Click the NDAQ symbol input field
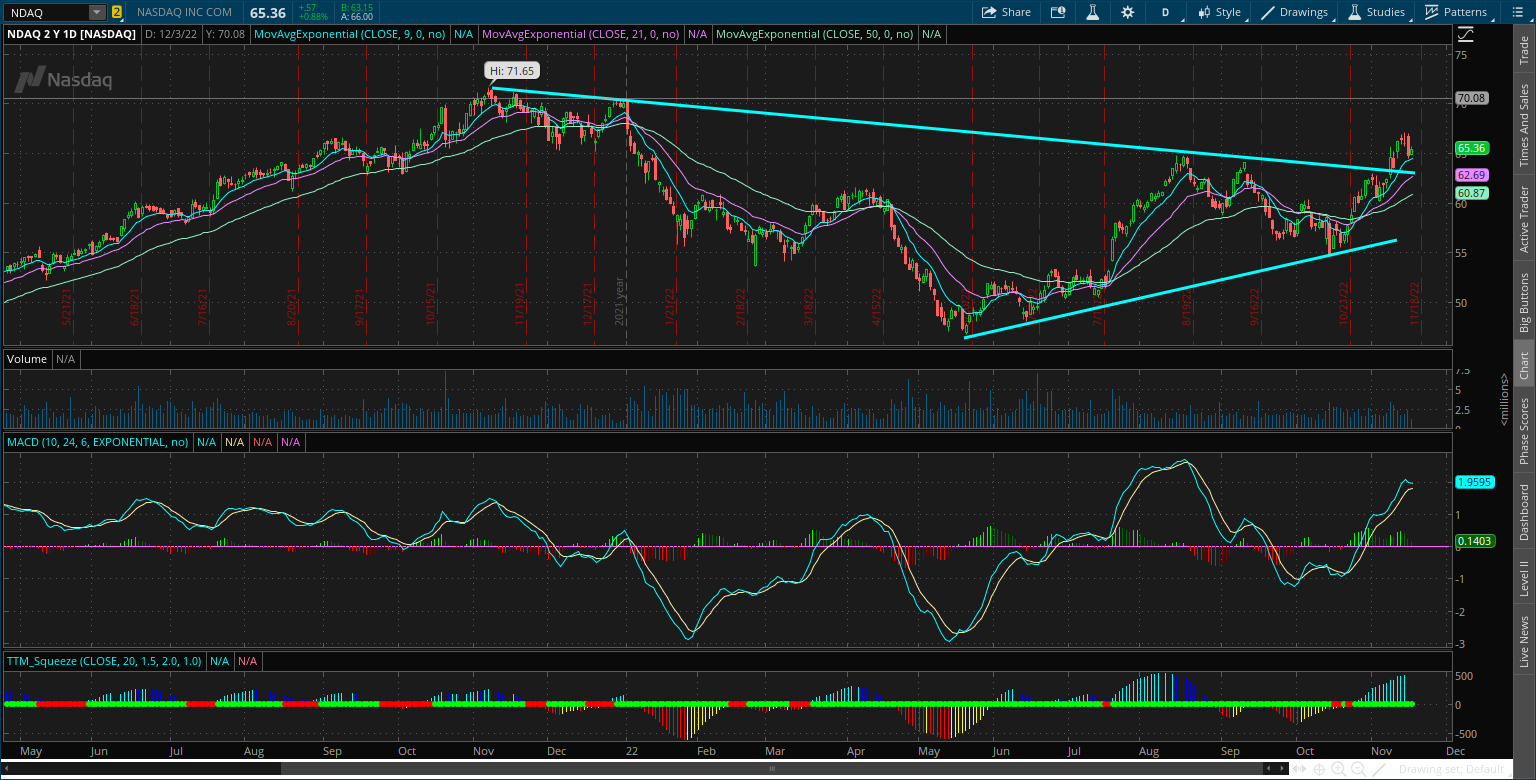Image resolution: width=1536 pixels, height=780 pixels. pos(45,12)
